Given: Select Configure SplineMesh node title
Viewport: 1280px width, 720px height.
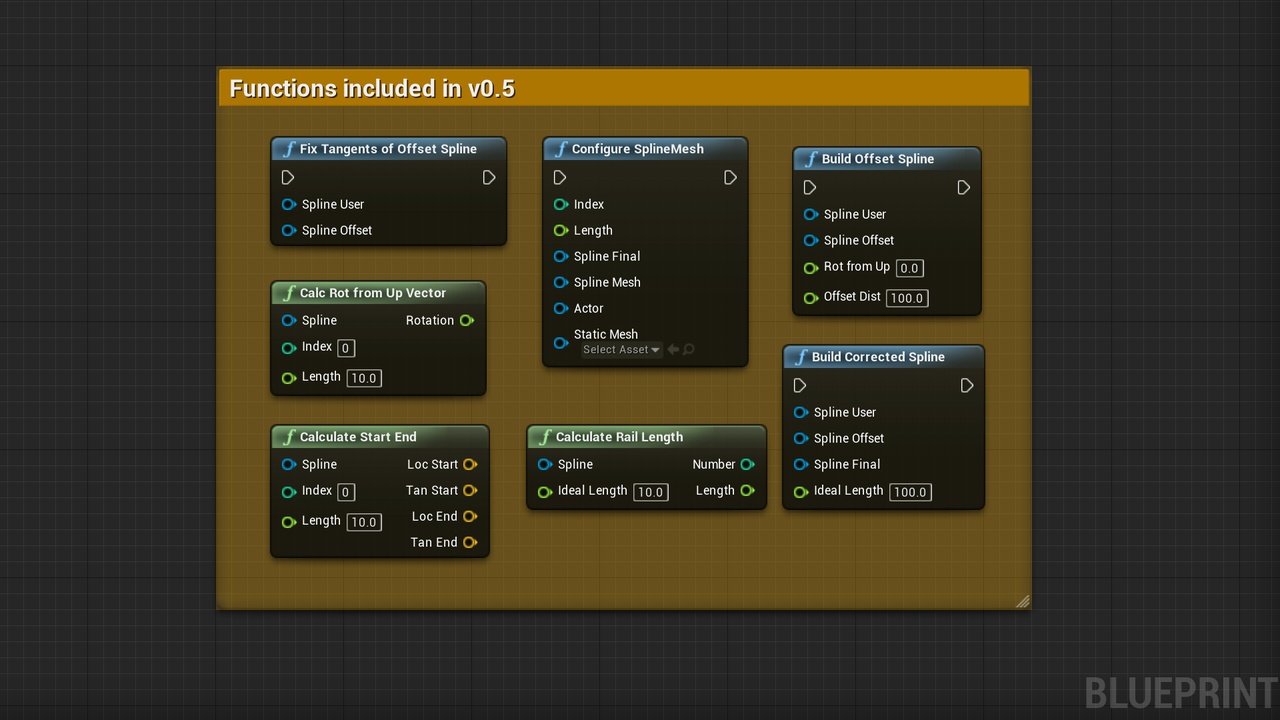Looking at the screenshot, I should pos(638,149).
